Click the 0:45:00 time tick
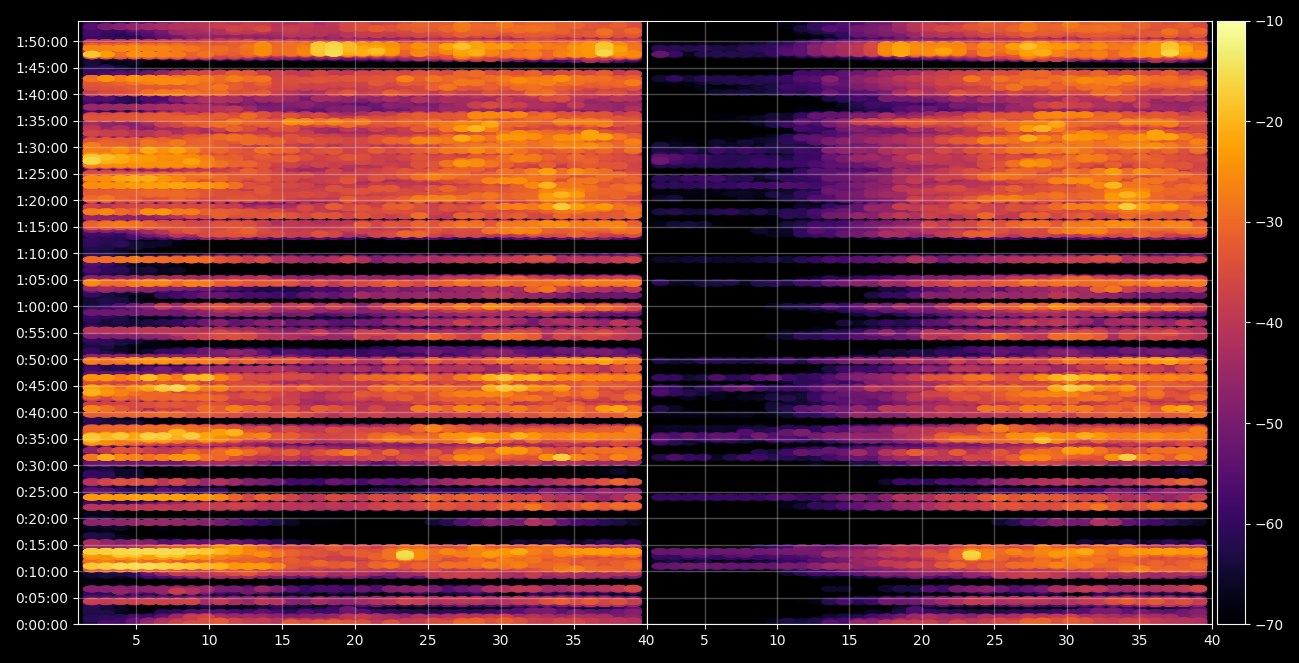 (x=43, y=386)
